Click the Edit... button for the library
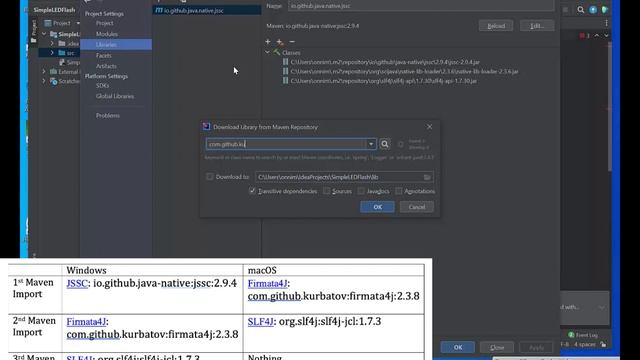 click(x=537, y=26)
